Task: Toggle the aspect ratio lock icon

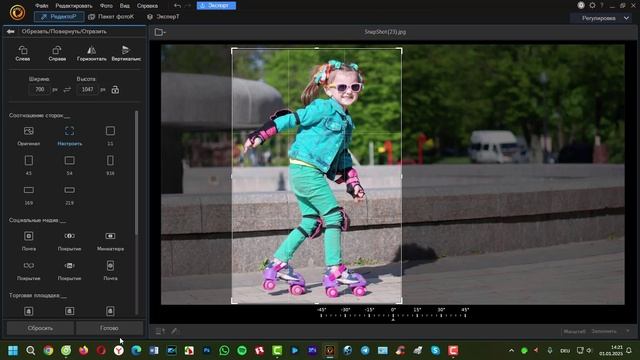Action: coord(115,90)
